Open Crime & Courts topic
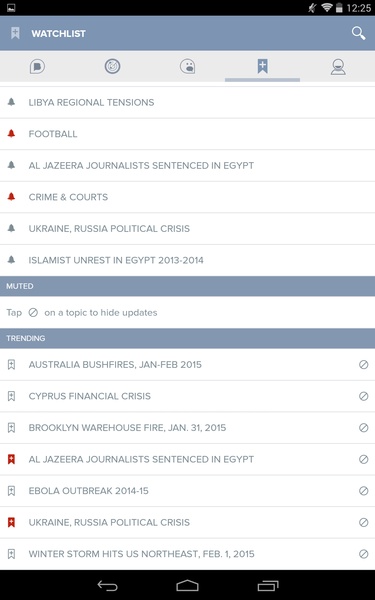 click(188, 197)
